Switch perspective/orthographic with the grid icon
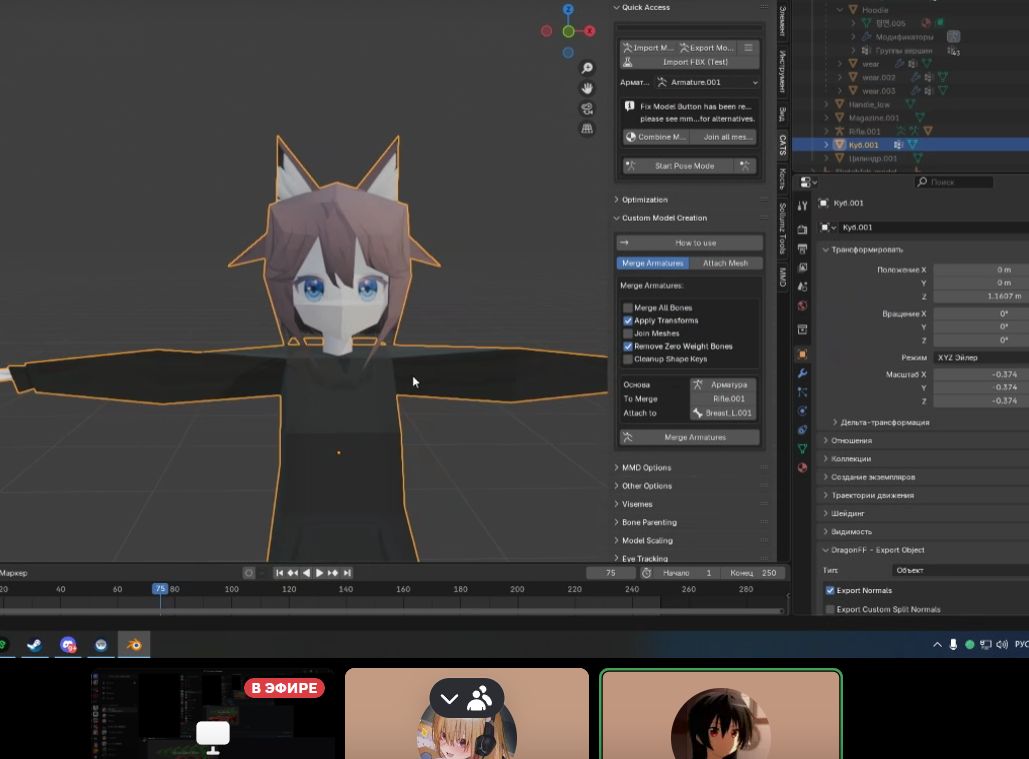This screenshot has width=1029, height=759. pyautogui.click(x=587, y=128)
